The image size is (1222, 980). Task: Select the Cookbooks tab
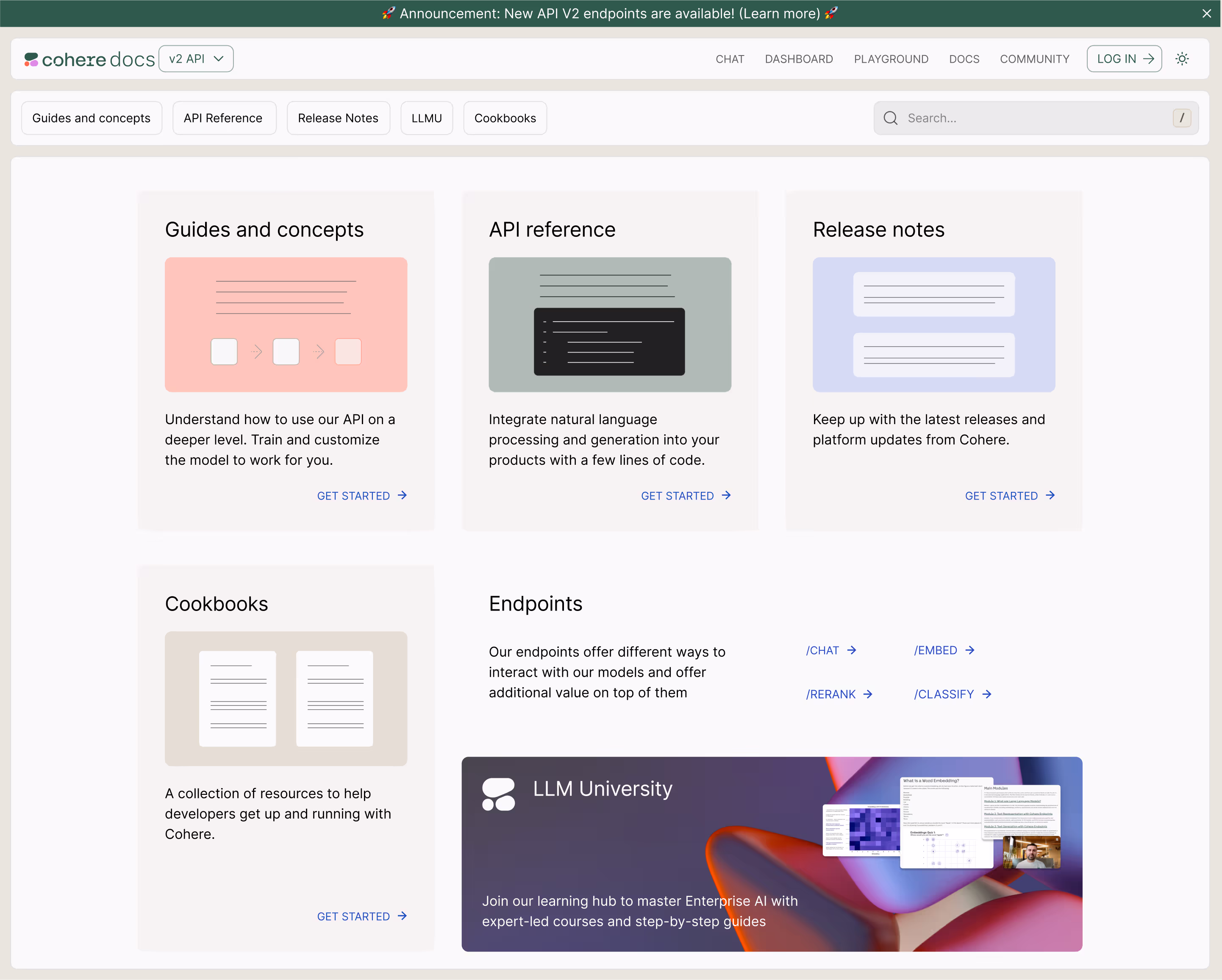[x=505, y=118]
